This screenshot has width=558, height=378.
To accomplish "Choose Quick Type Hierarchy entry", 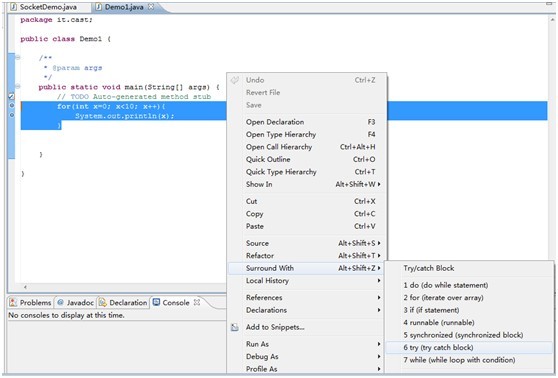I will point(307,172).
